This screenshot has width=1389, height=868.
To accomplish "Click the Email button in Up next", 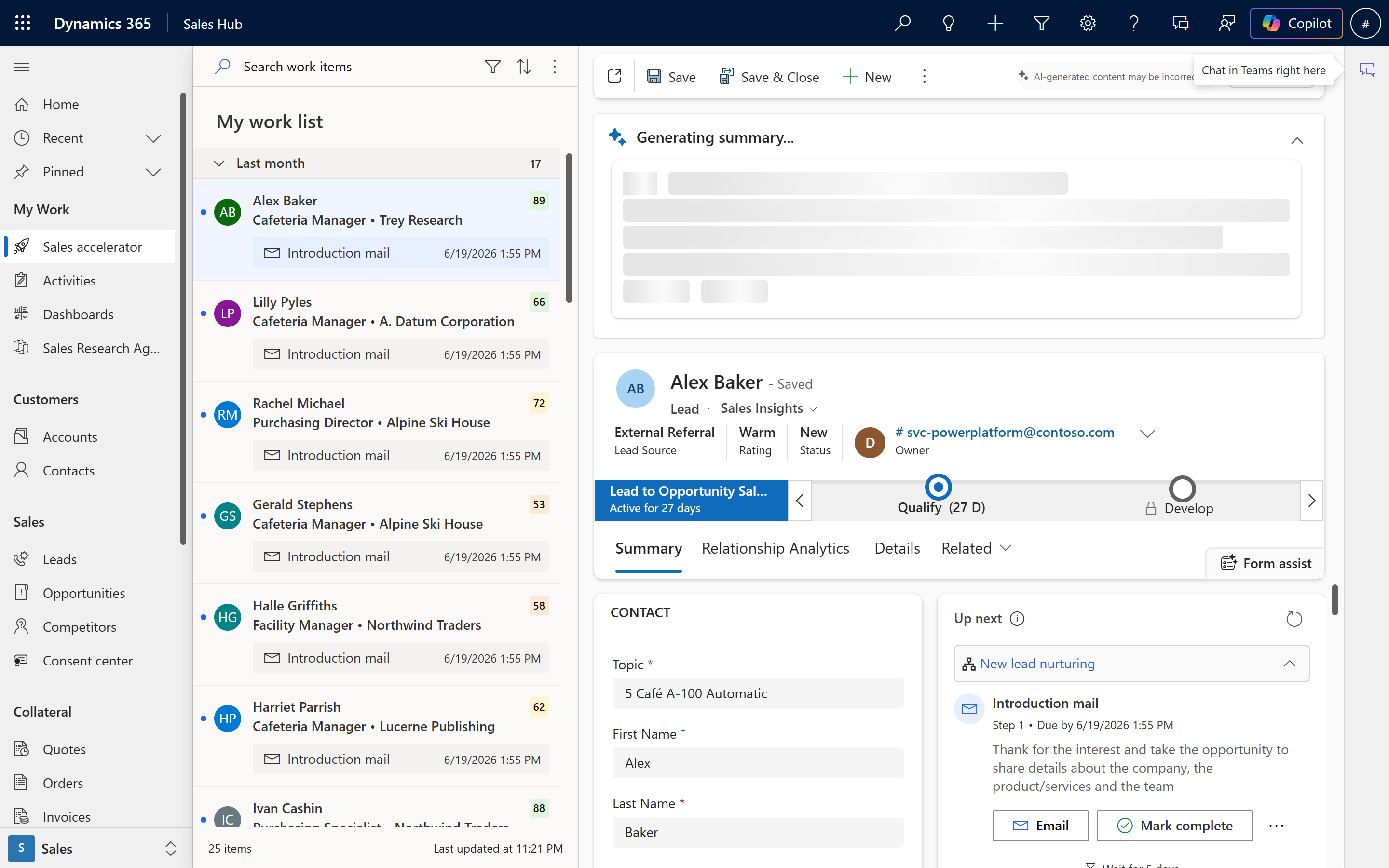I will coord(1040,826).
